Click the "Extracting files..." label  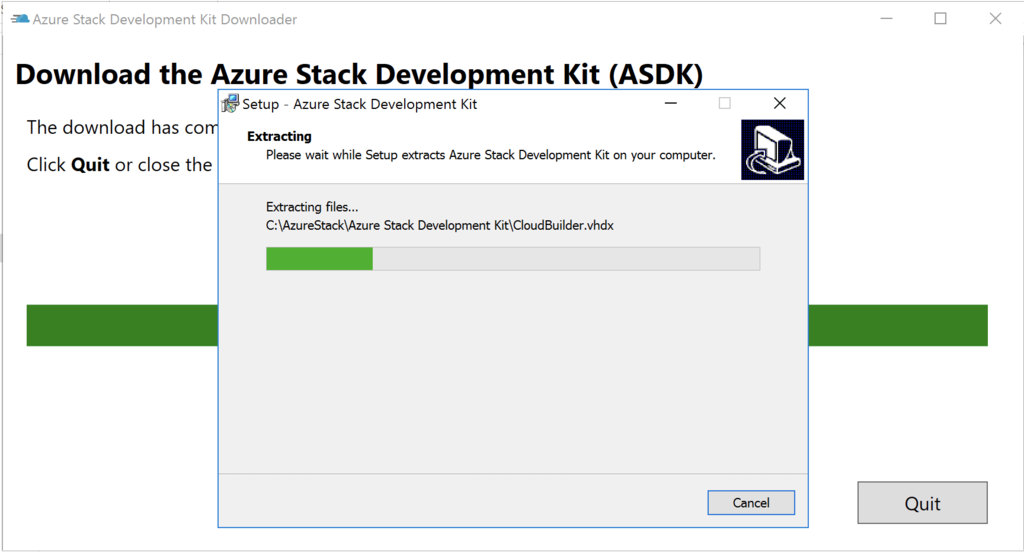tap(312, 207)
